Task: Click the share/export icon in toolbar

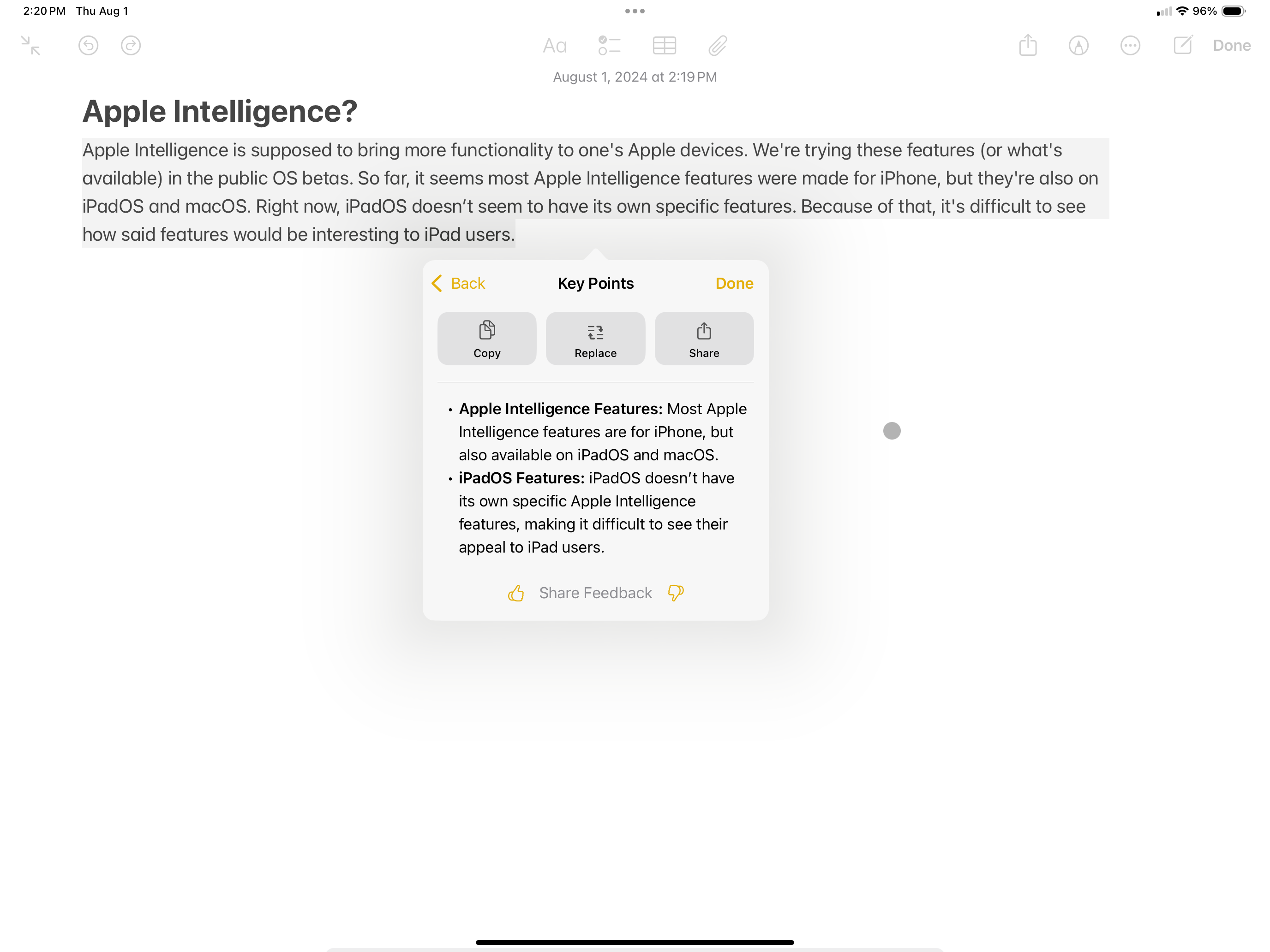Action: pos(1028,45)
